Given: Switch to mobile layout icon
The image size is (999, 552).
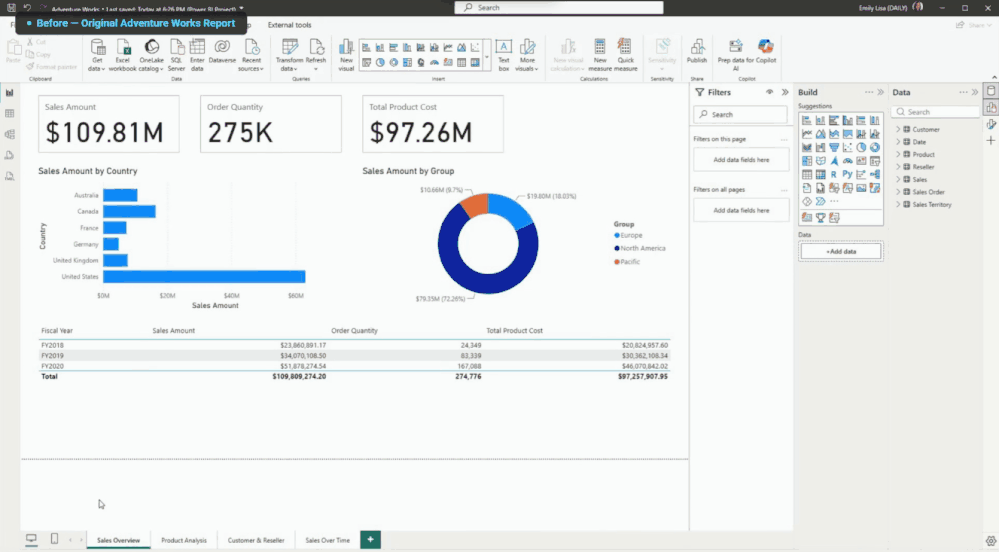Looking at the screenshot, I should coord(54,539).
